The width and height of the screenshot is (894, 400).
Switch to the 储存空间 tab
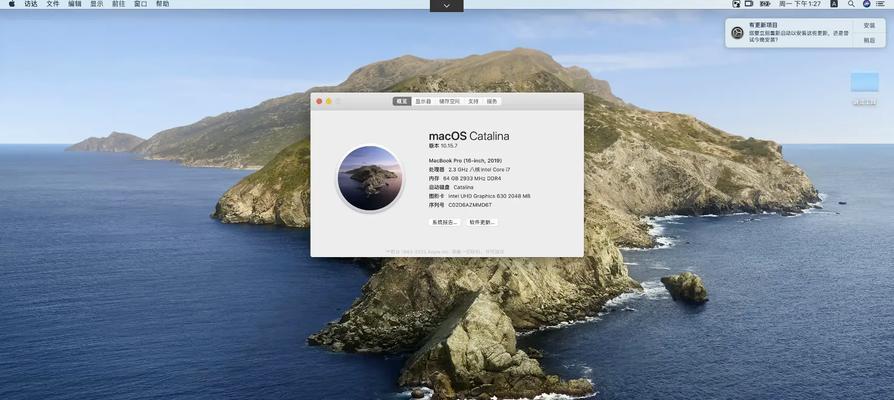[x=449, y=101]
